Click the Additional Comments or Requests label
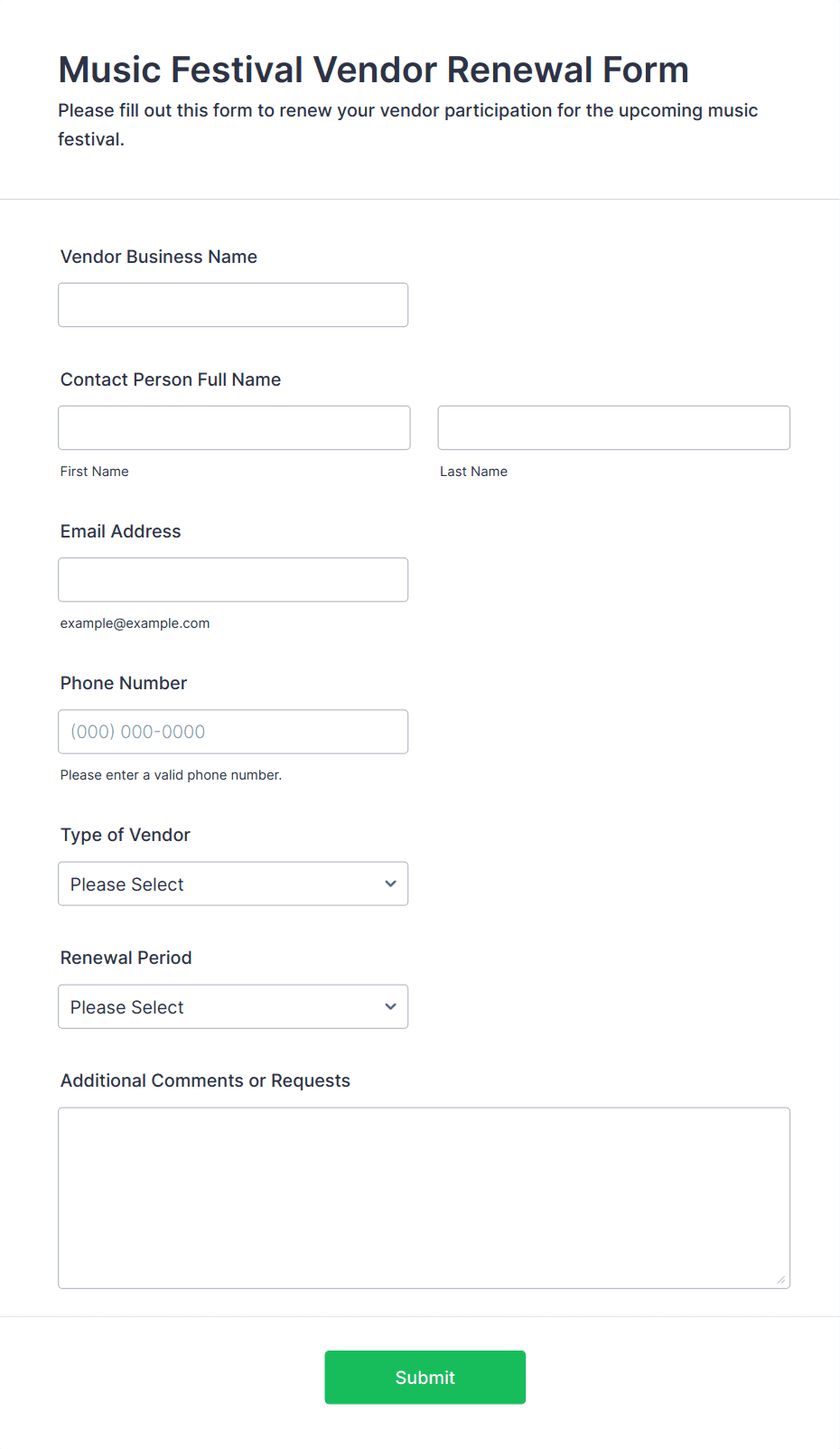 point(205,1080)
